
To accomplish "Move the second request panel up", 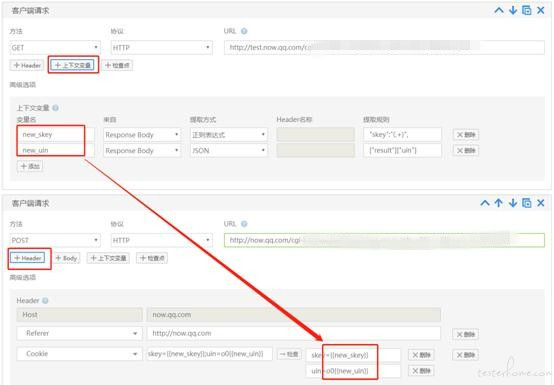I will [x=499, y=203].
